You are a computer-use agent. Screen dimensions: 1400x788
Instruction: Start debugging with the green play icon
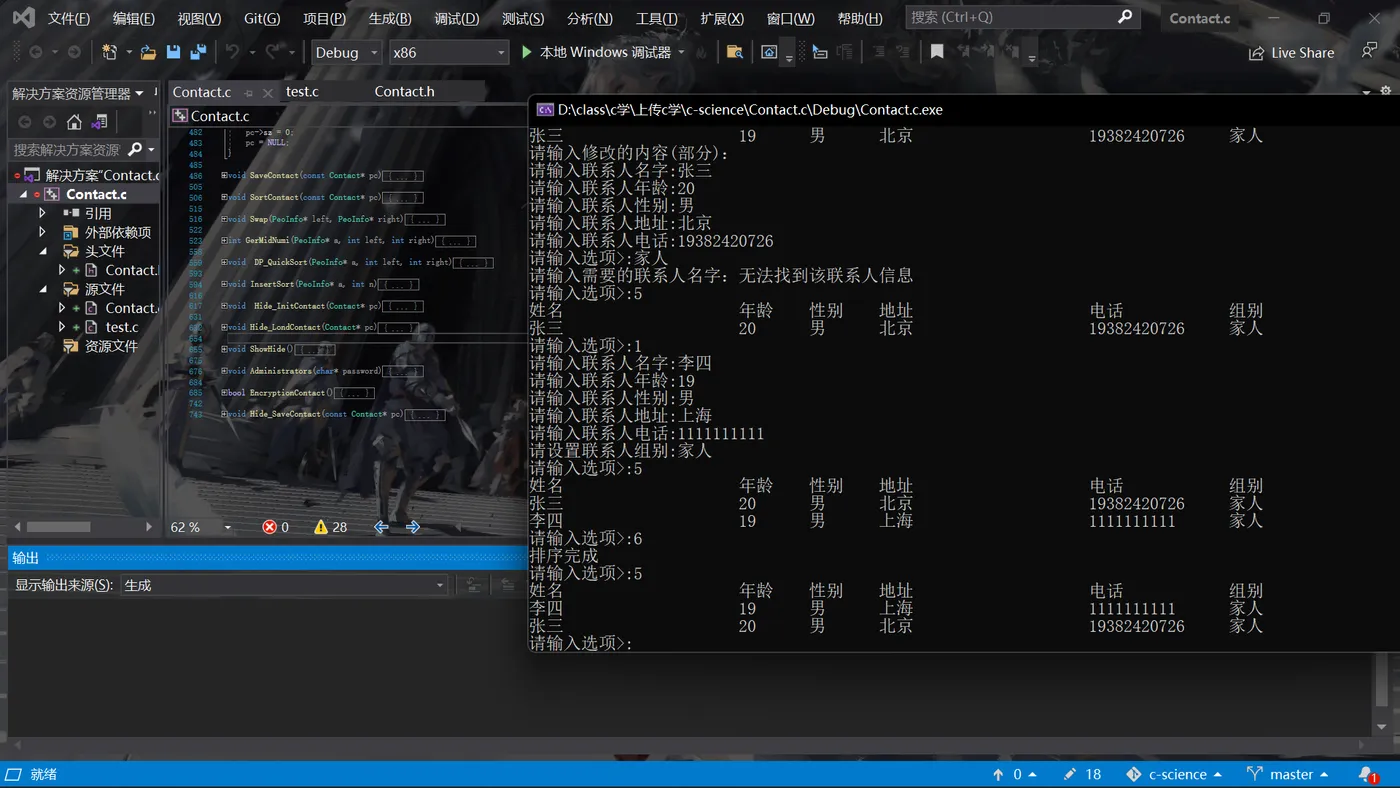(527, 52)
